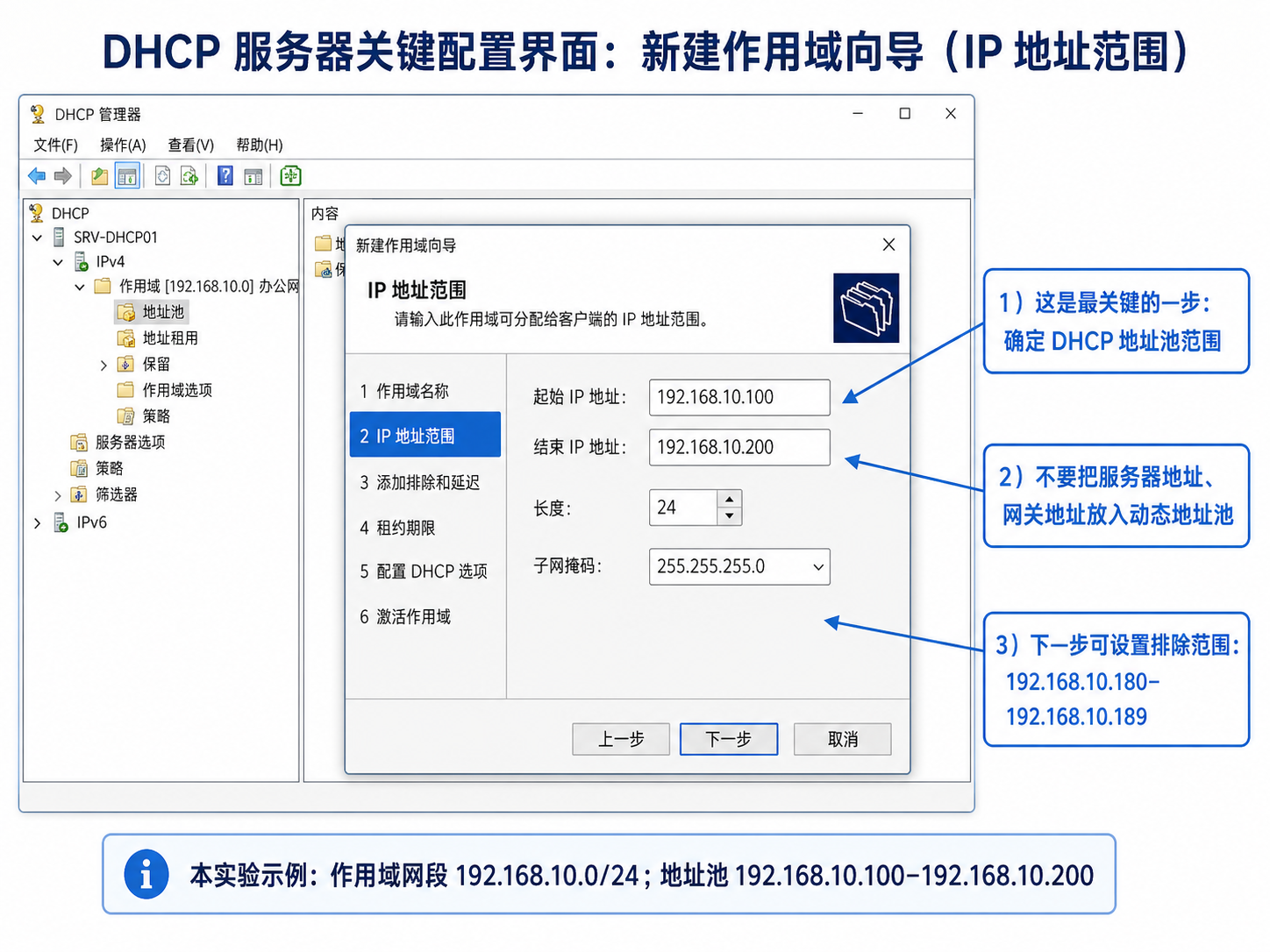Maximize the DHCP 管理器 window
The image size is (1270, 952).
pos(904,113)
